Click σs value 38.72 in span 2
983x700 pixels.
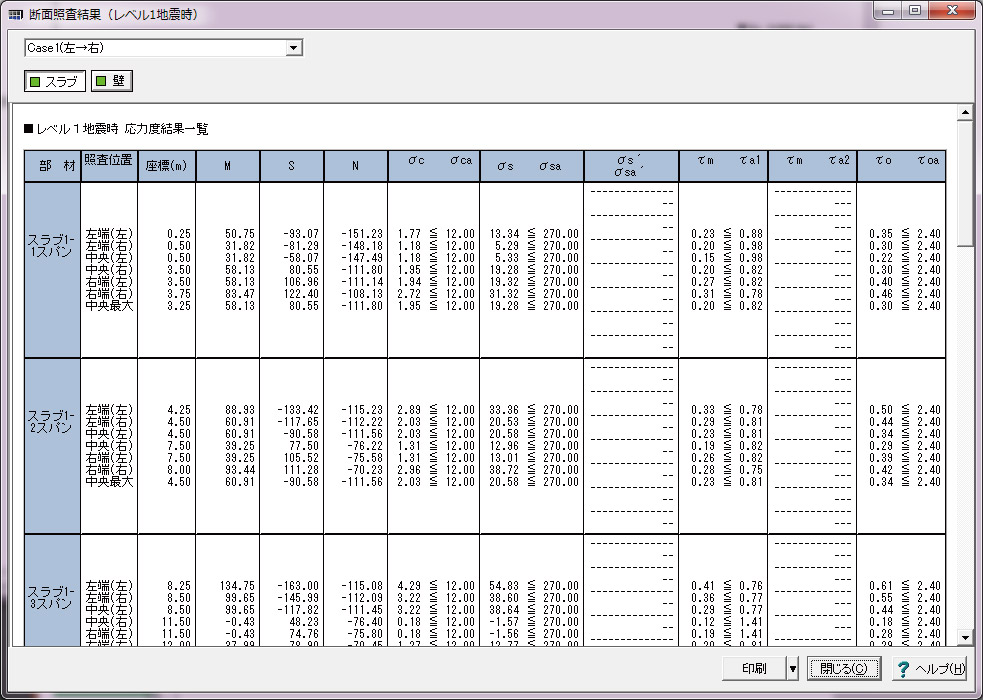click(x=505, y=470)
